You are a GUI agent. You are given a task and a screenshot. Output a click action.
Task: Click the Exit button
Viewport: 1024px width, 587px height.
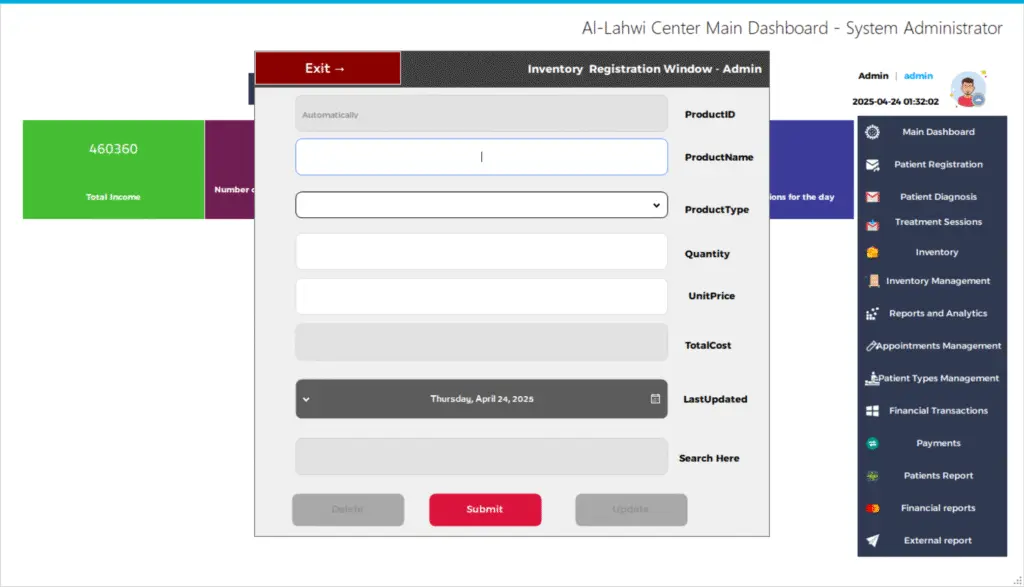point(328,69)
